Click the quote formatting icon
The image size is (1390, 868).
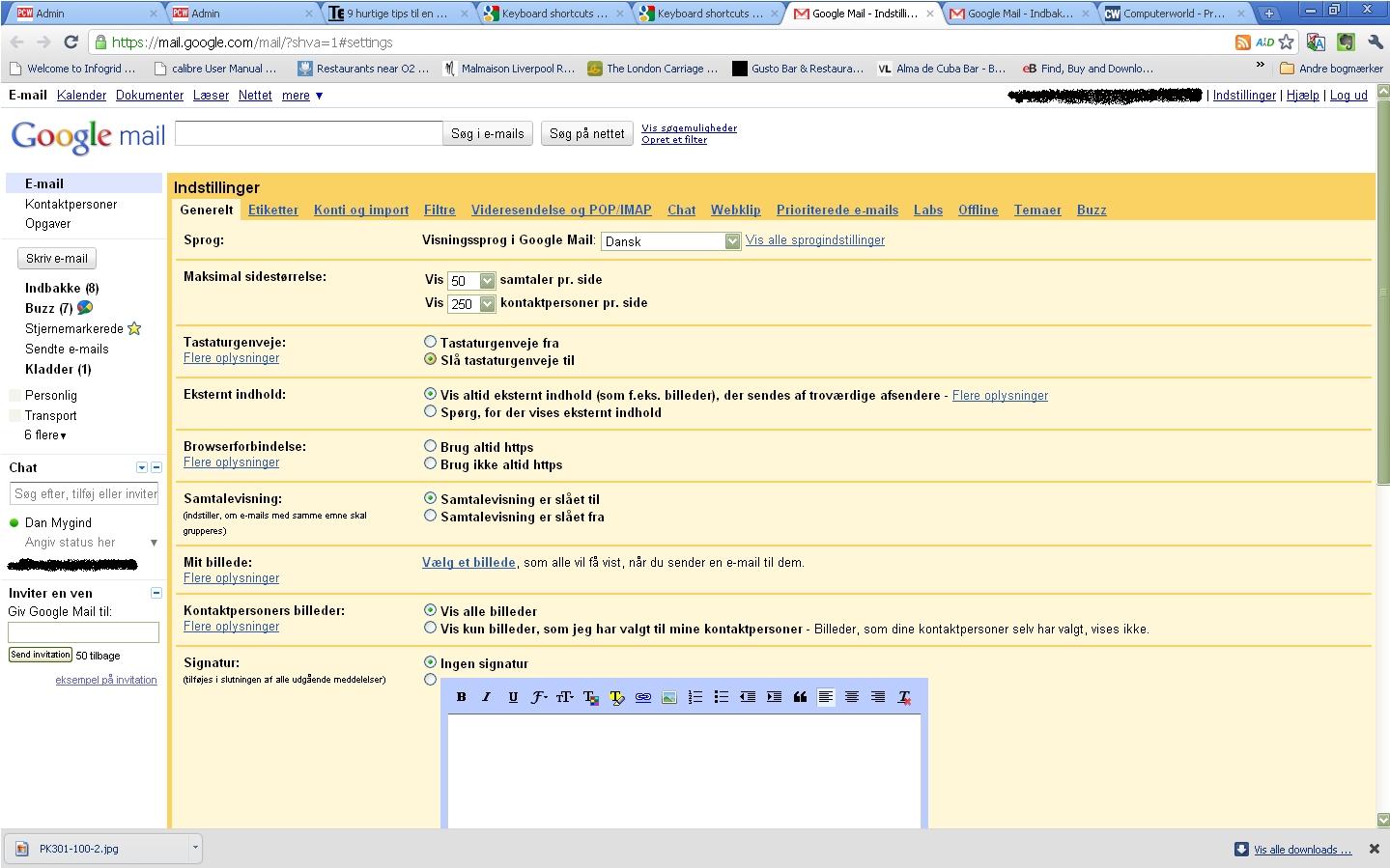coord(800,697)
